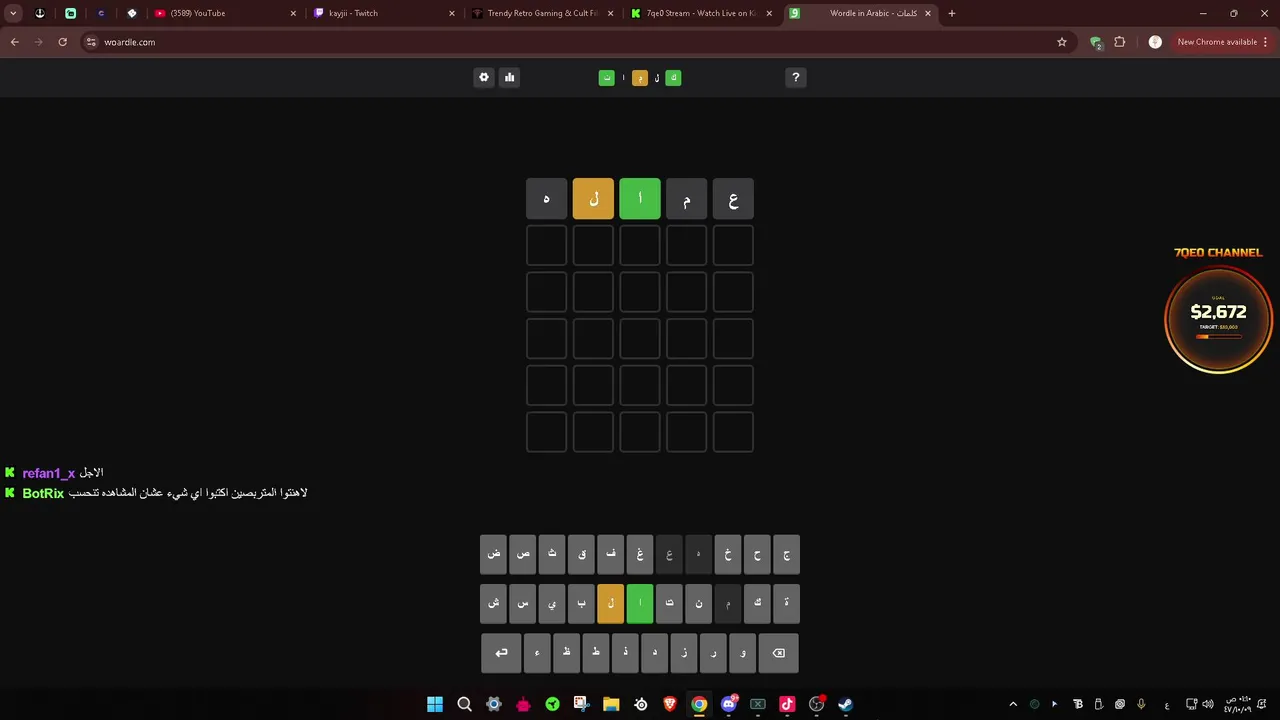Open TikTok app from the taskbar

tap(787, 704)
